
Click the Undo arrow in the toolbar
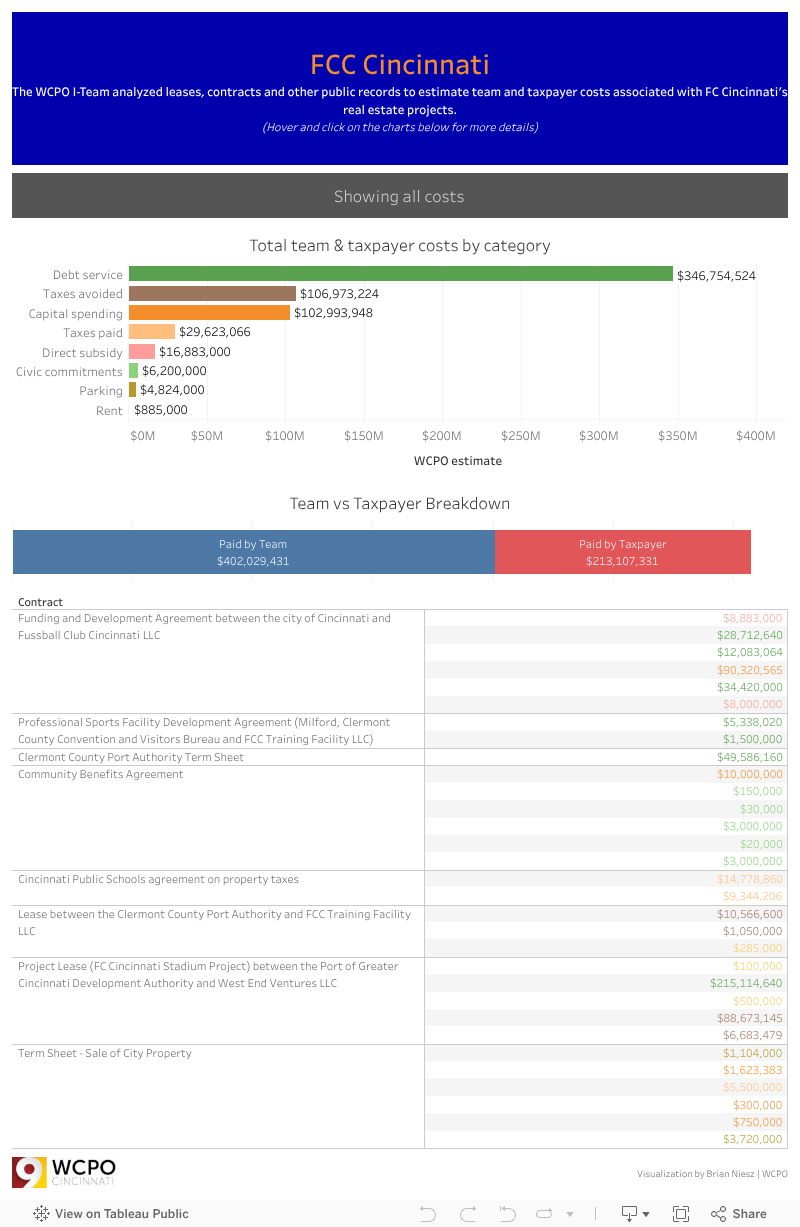pos(428,1213)
